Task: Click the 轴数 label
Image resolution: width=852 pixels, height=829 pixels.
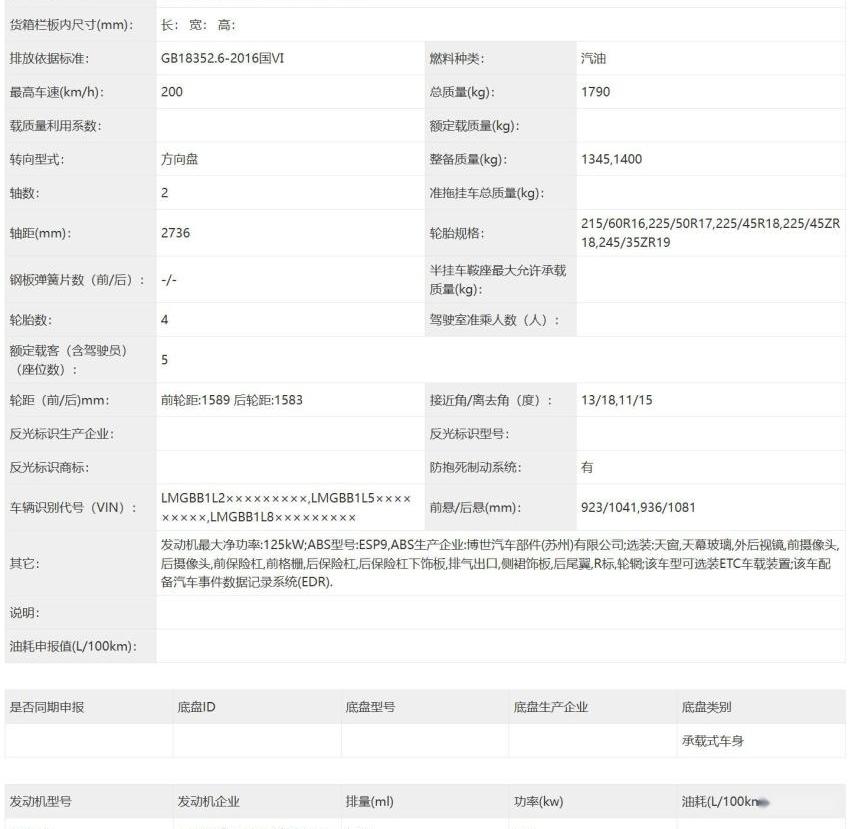Action: pos(24,193)
